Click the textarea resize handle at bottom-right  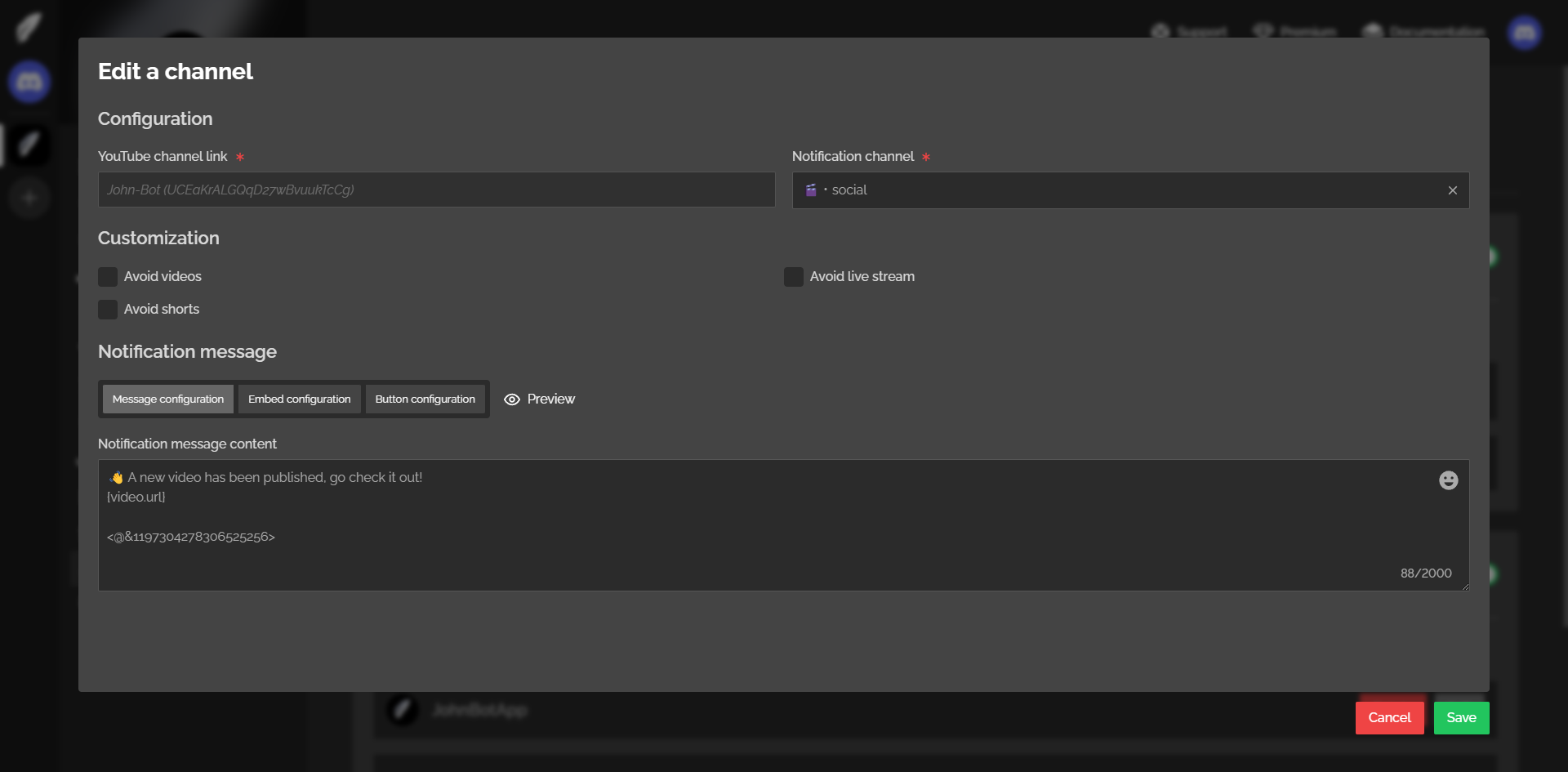click(1465, 587)
